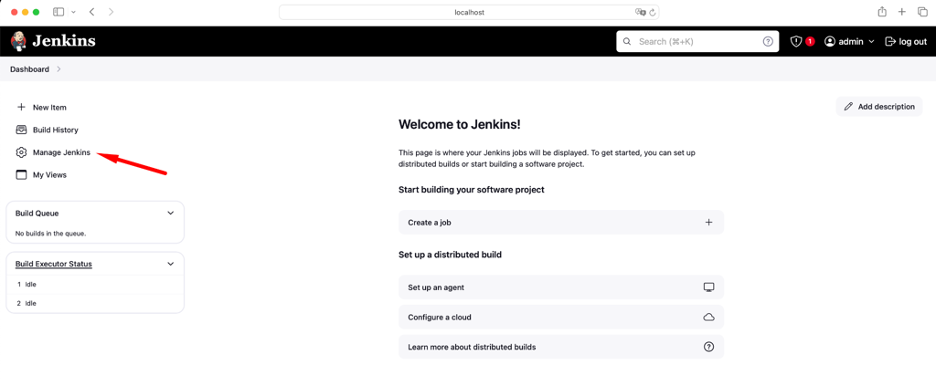936x386 pixels.
Task: Focus the Jenkins search field
Action: [x=697, y=42]
